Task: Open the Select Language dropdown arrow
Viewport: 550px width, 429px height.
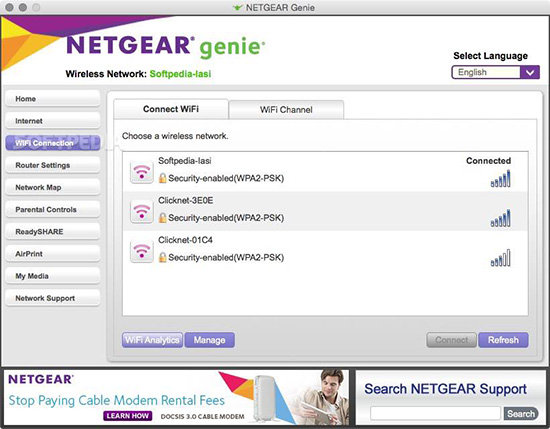Action: pyautogui.click(x=530, y=72)
